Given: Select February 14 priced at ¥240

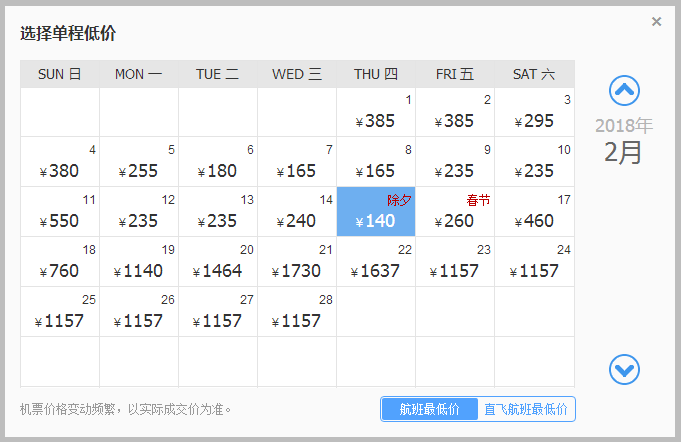Looking at the screenshot, I should 297,212.
